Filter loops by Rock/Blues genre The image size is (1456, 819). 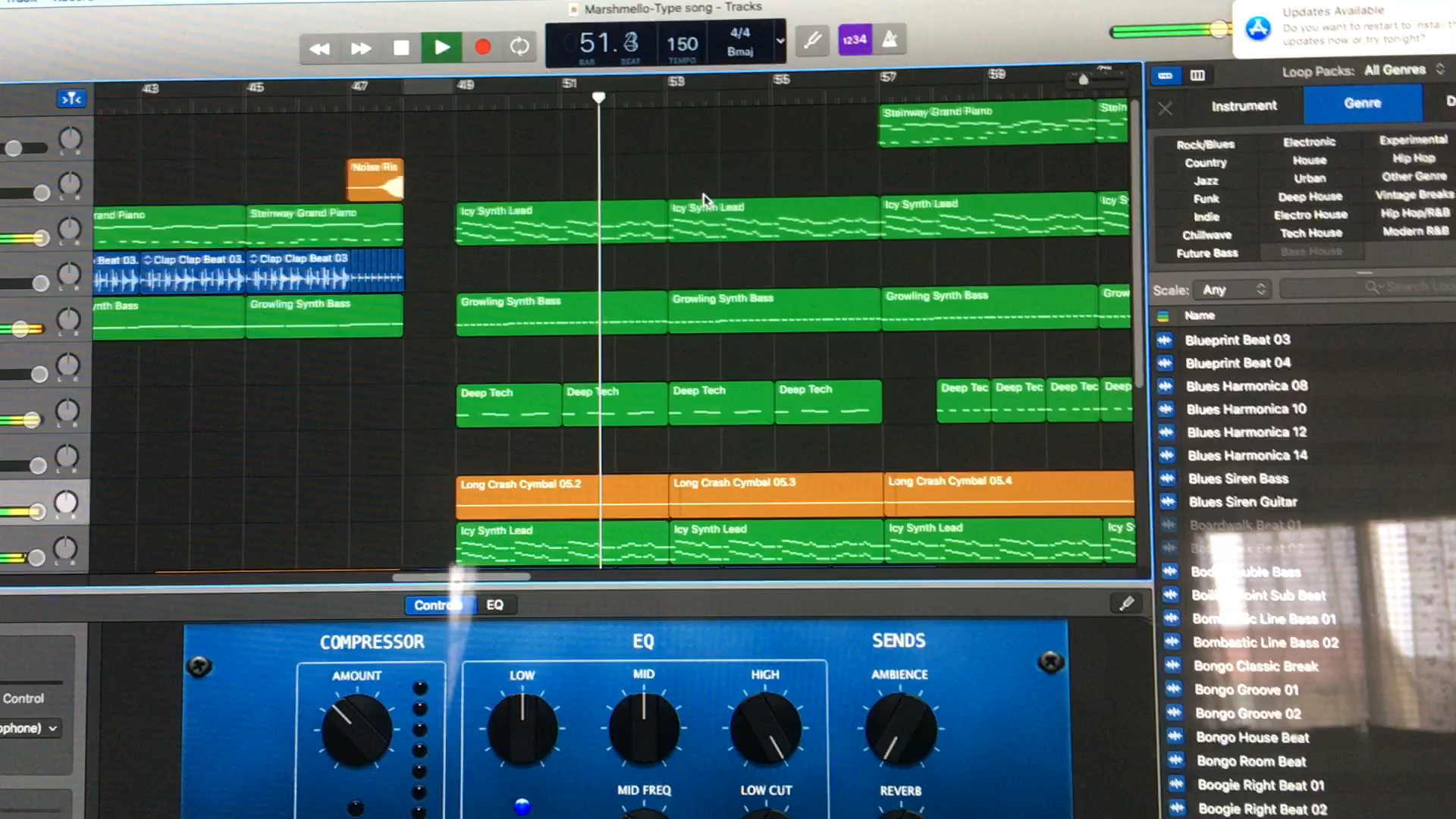coord(1206,144)
